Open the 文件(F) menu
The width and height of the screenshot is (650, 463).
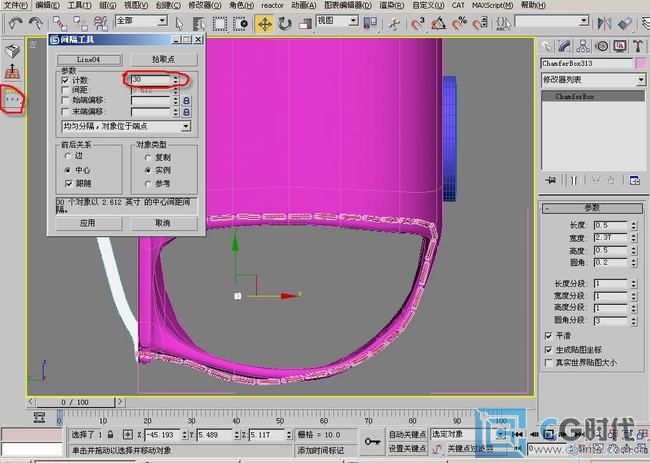pos(15,5)
